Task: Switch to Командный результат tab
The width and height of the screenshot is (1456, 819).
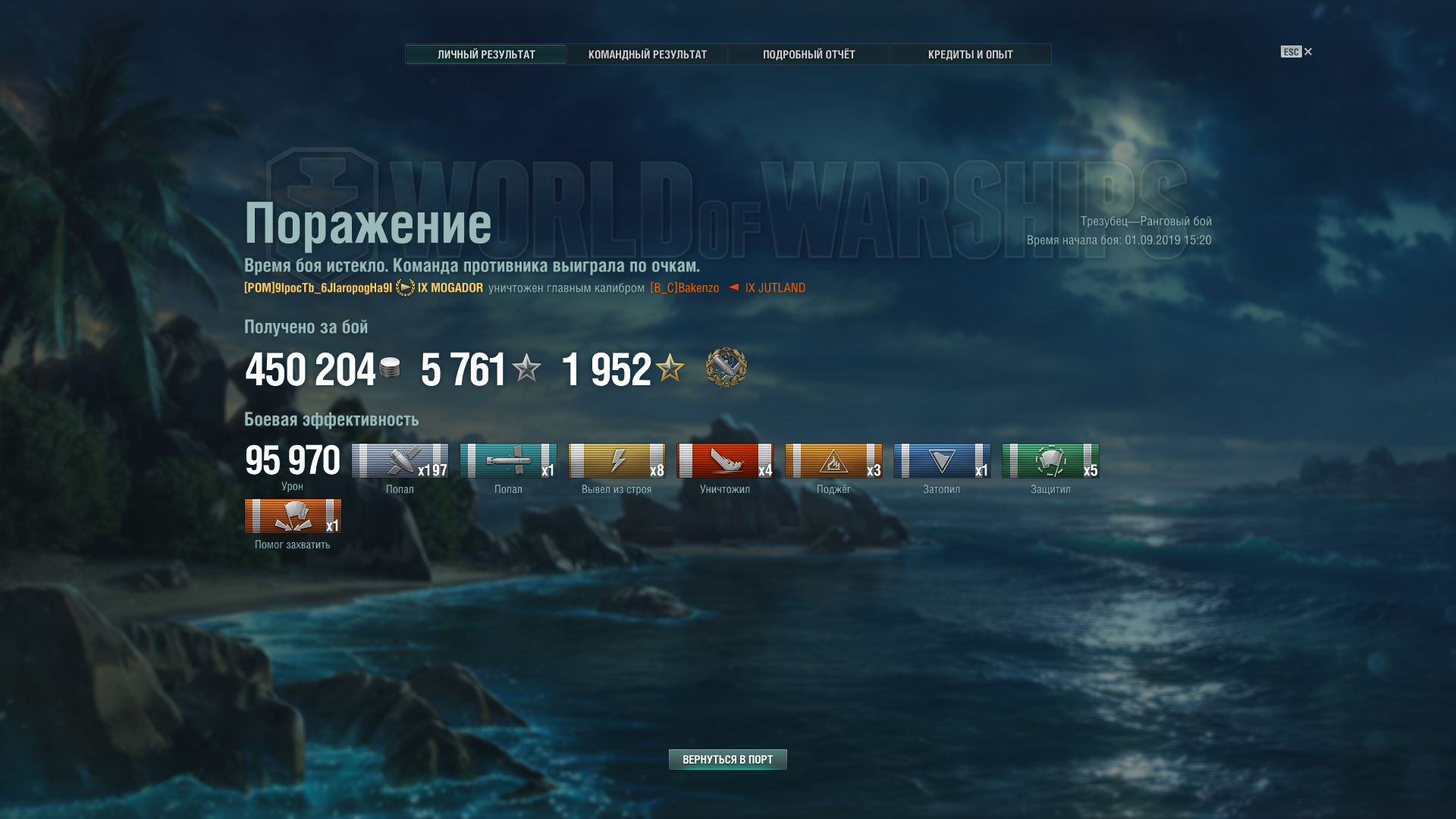Action: tap(648, 55)
